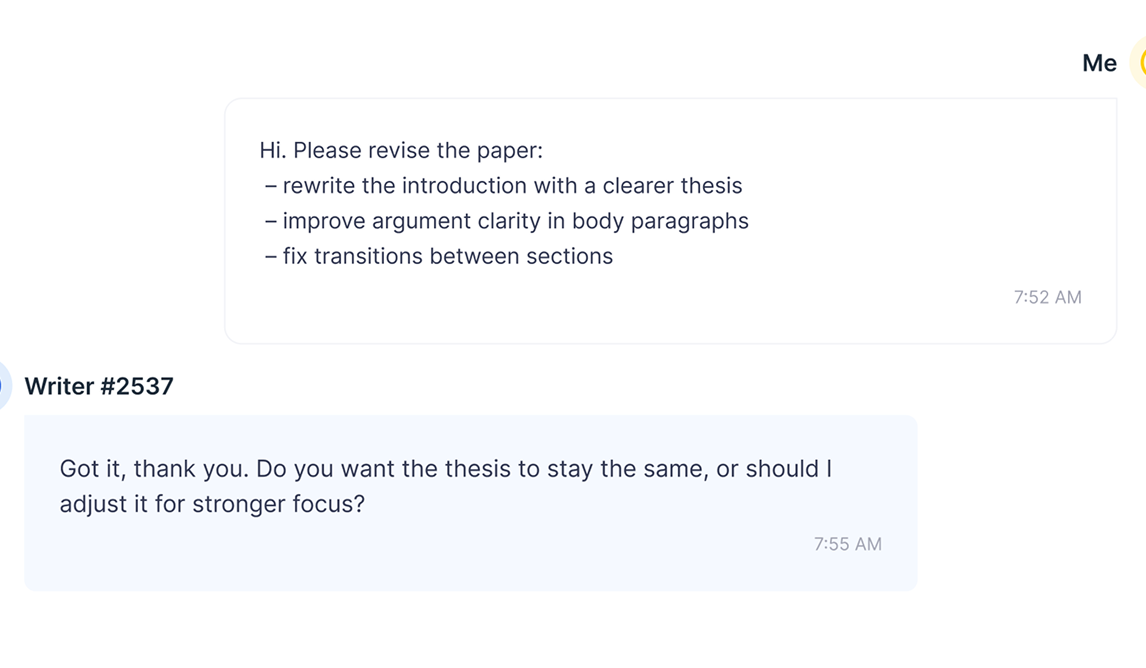Viewport: 1146px width, 668px height.
Task: Click my yellow profile avatar beside Me
Action: point(1139,63)
